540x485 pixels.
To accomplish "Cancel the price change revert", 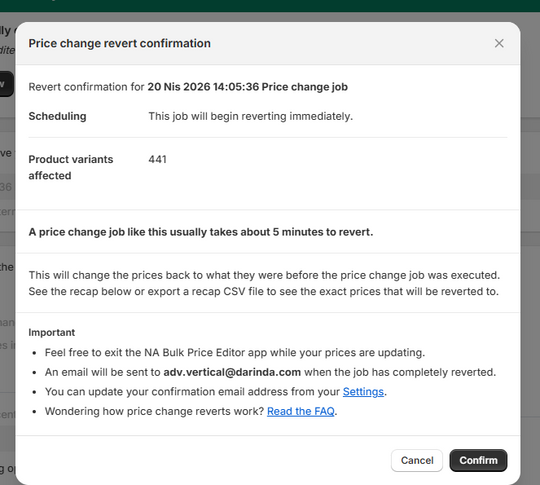I will 417,460.
